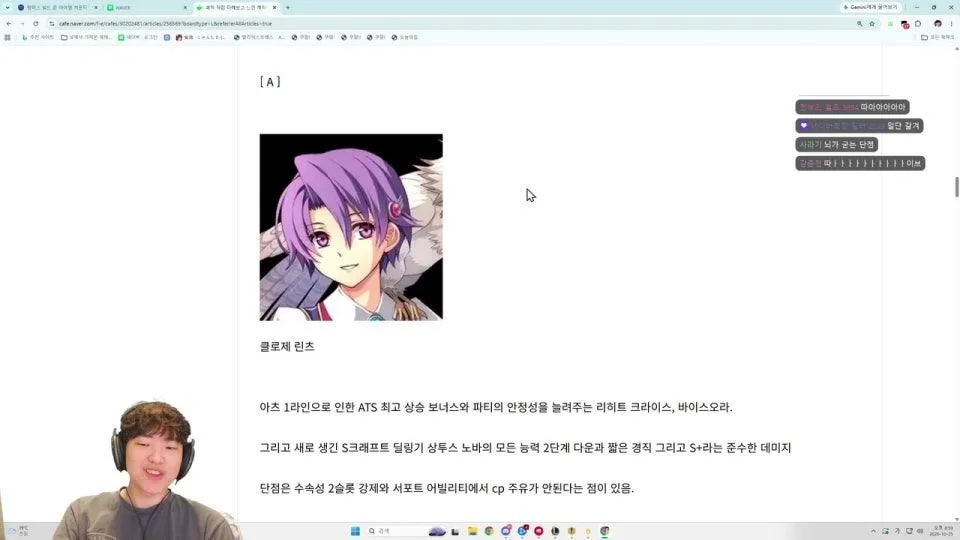Open the apps grid in bookmarks bar
Image resolution: width=960 pixels, height=540 pixels.
coord(7,37)
